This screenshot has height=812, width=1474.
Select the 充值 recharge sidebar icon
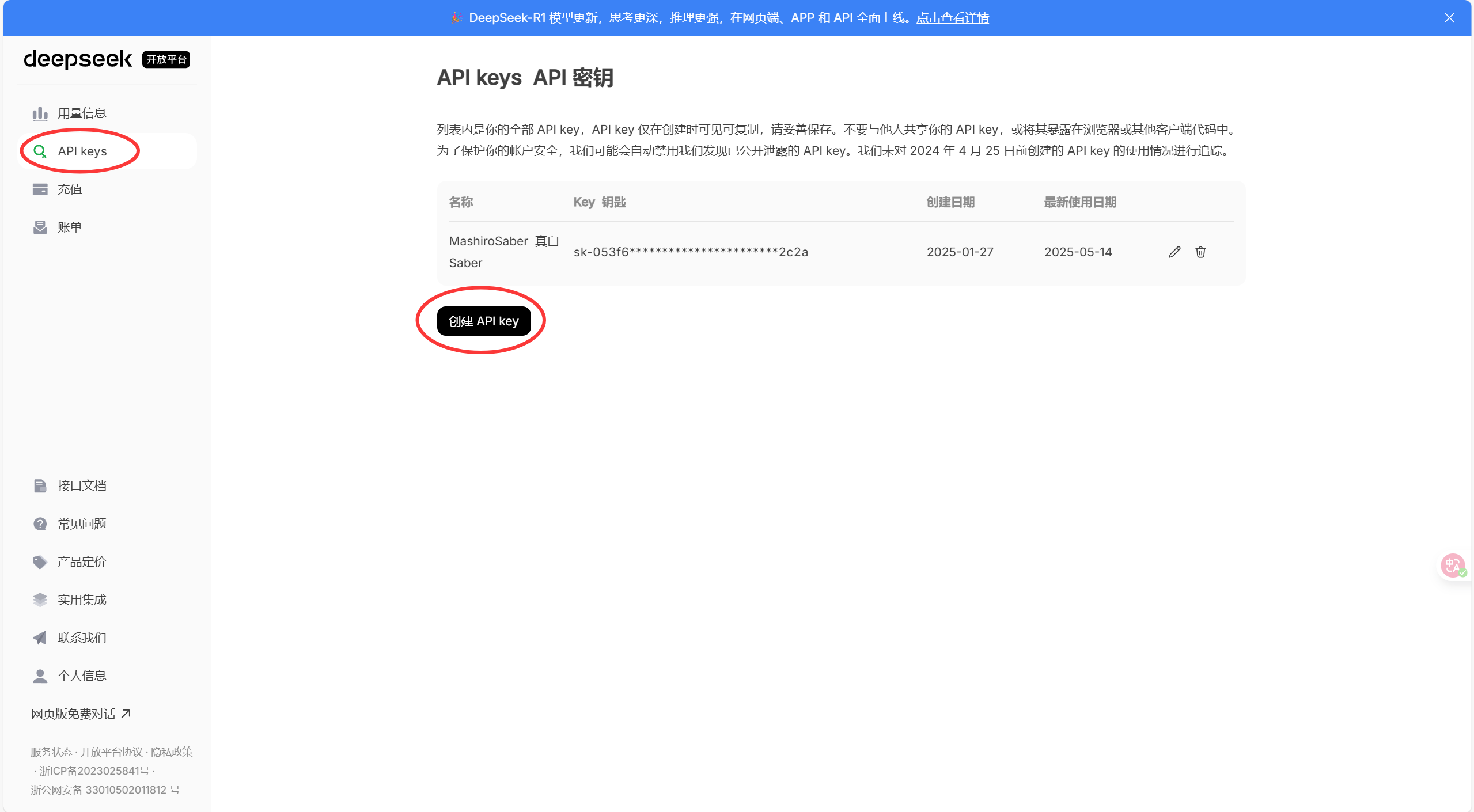[40, 189]
